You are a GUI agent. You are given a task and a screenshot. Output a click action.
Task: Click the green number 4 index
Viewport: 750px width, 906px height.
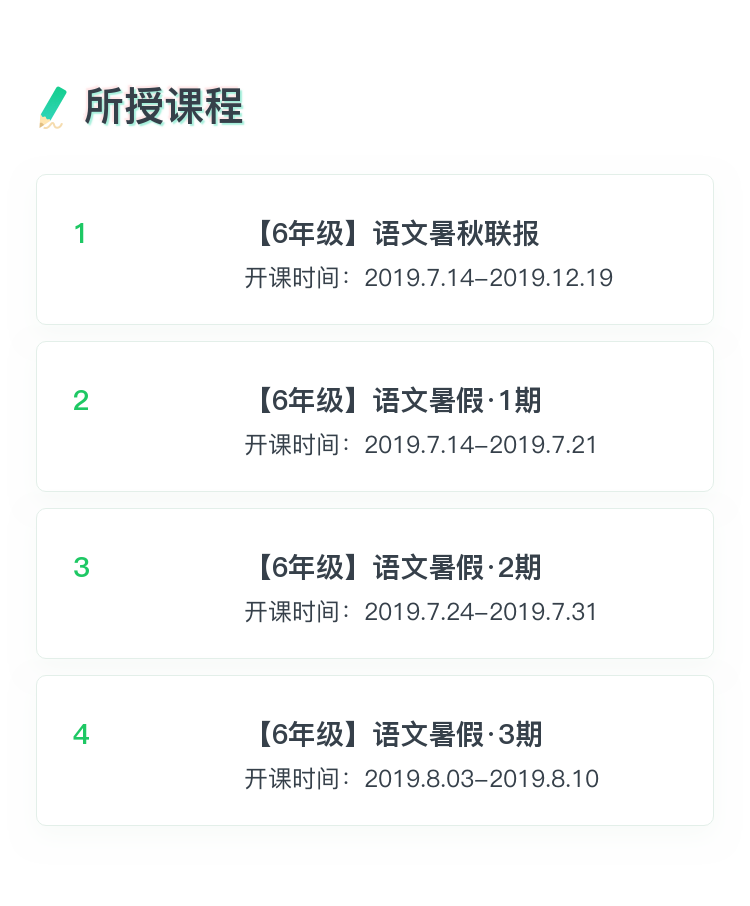coord(81,734)
